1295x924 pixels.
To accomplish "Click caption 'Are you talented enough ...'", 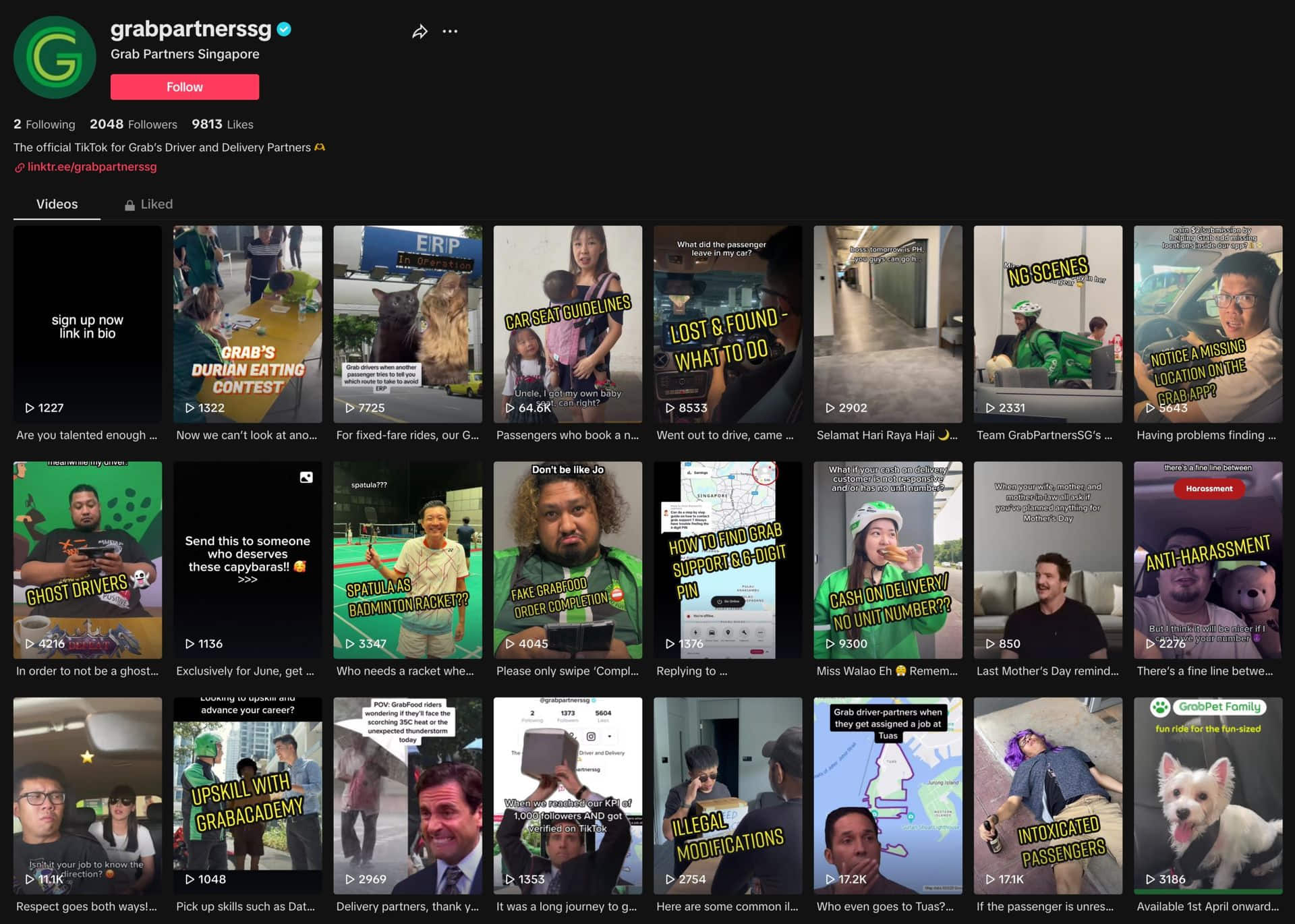I will (x=86, y=436).
